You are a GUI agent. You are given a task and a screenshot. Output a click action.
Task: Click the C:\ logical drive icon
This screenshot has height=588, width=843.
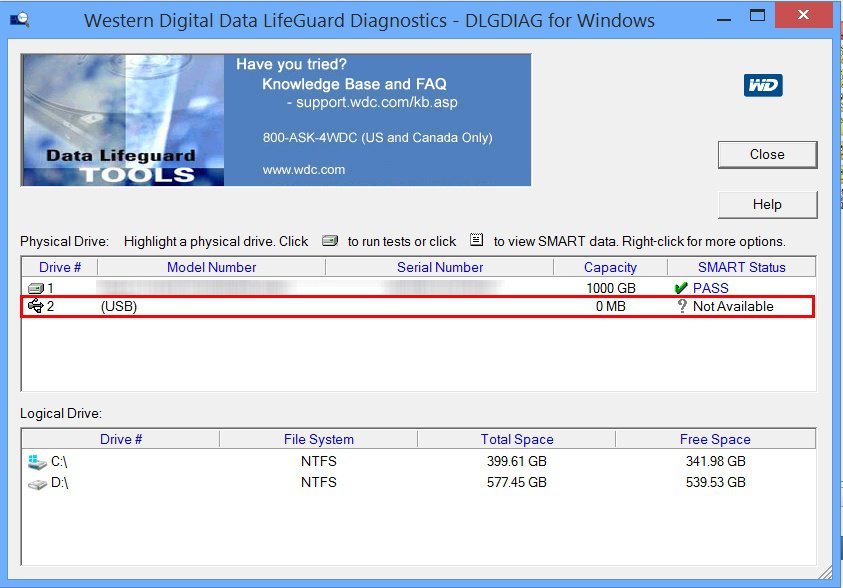coord(37,462)
